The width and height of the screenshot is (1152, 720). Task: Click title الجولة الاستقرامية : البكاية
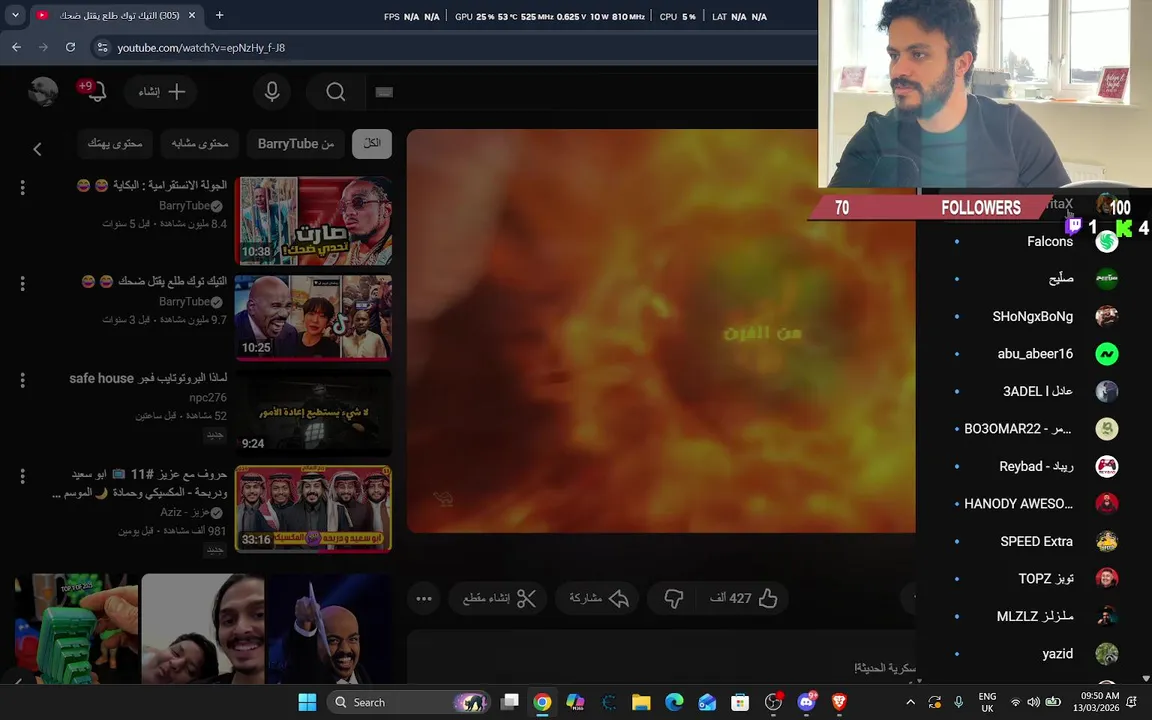coord(152,185)
